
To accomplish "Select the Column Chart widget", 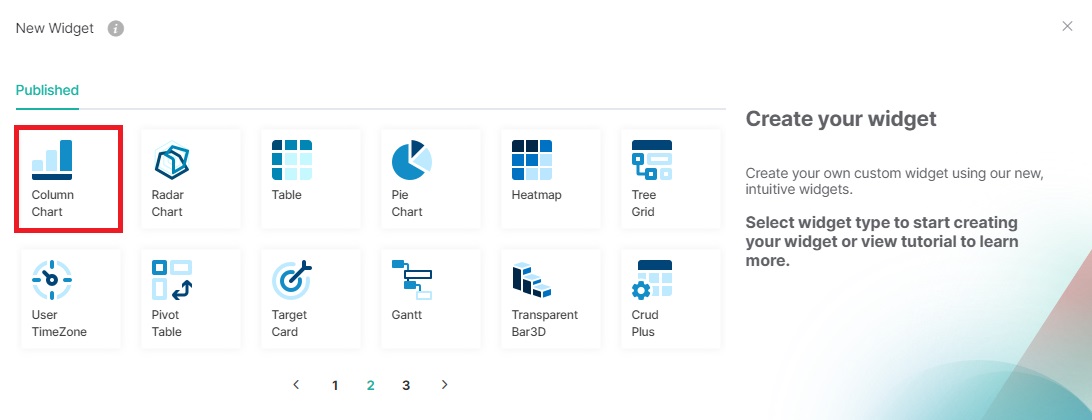I will click(69, 178).
